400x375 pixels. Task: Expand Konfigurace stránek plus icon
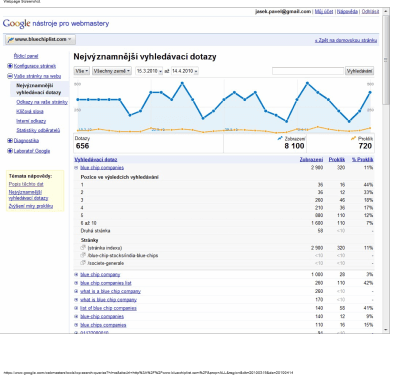pos(10,66)
